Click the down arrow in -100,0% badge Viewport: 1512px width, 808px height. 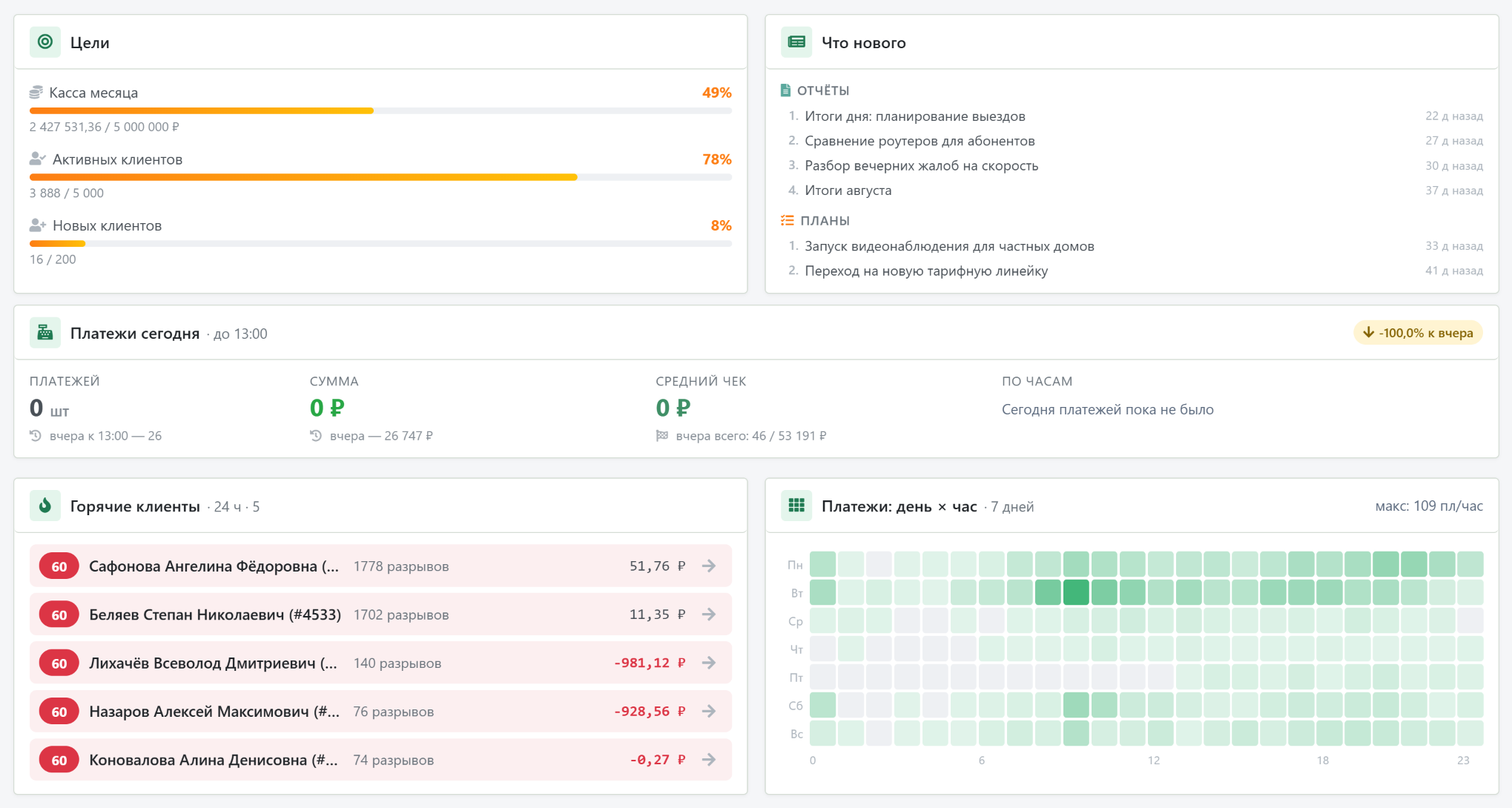[1369, 332]
